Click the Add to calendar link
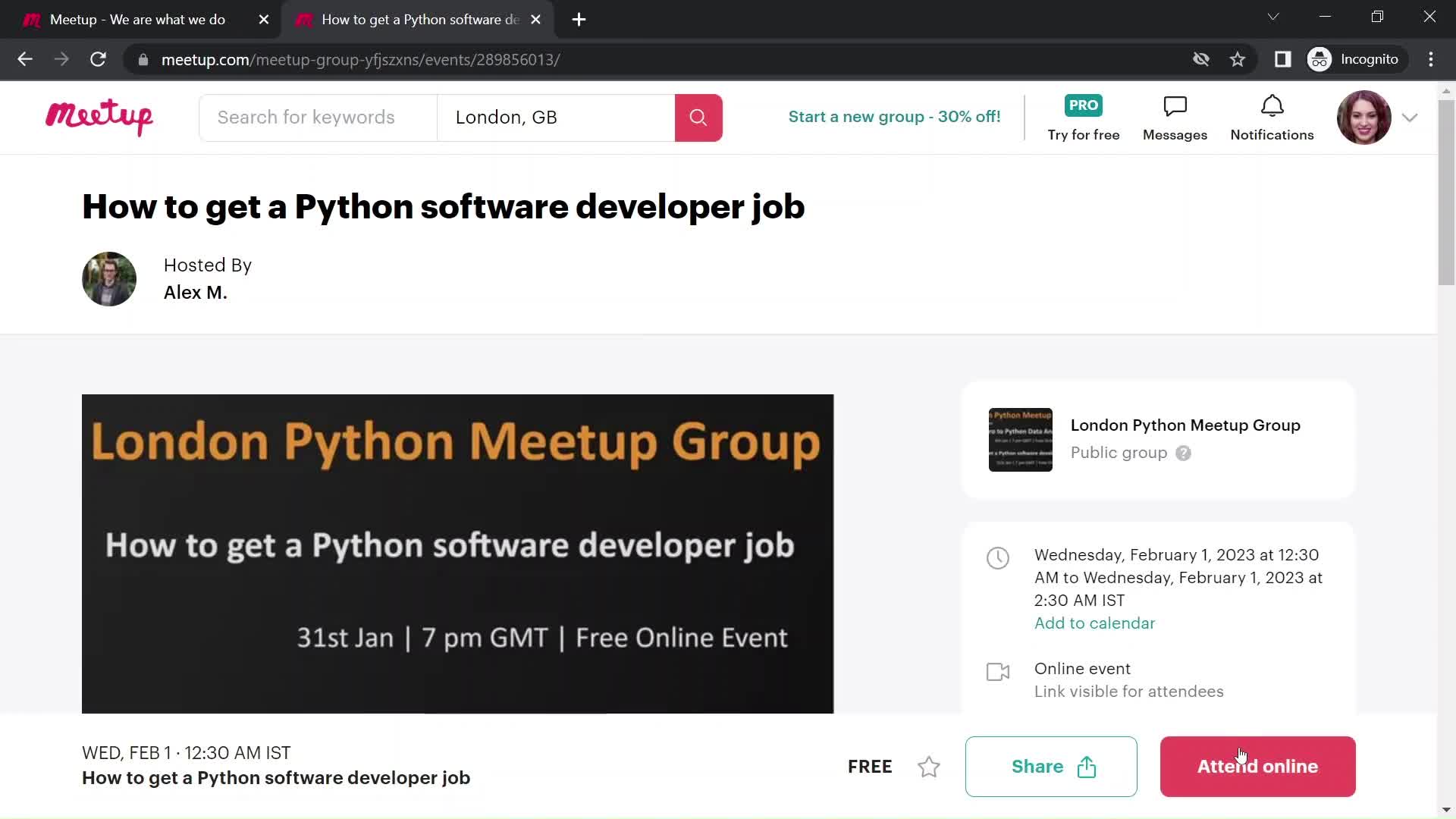 [1095, 623]
